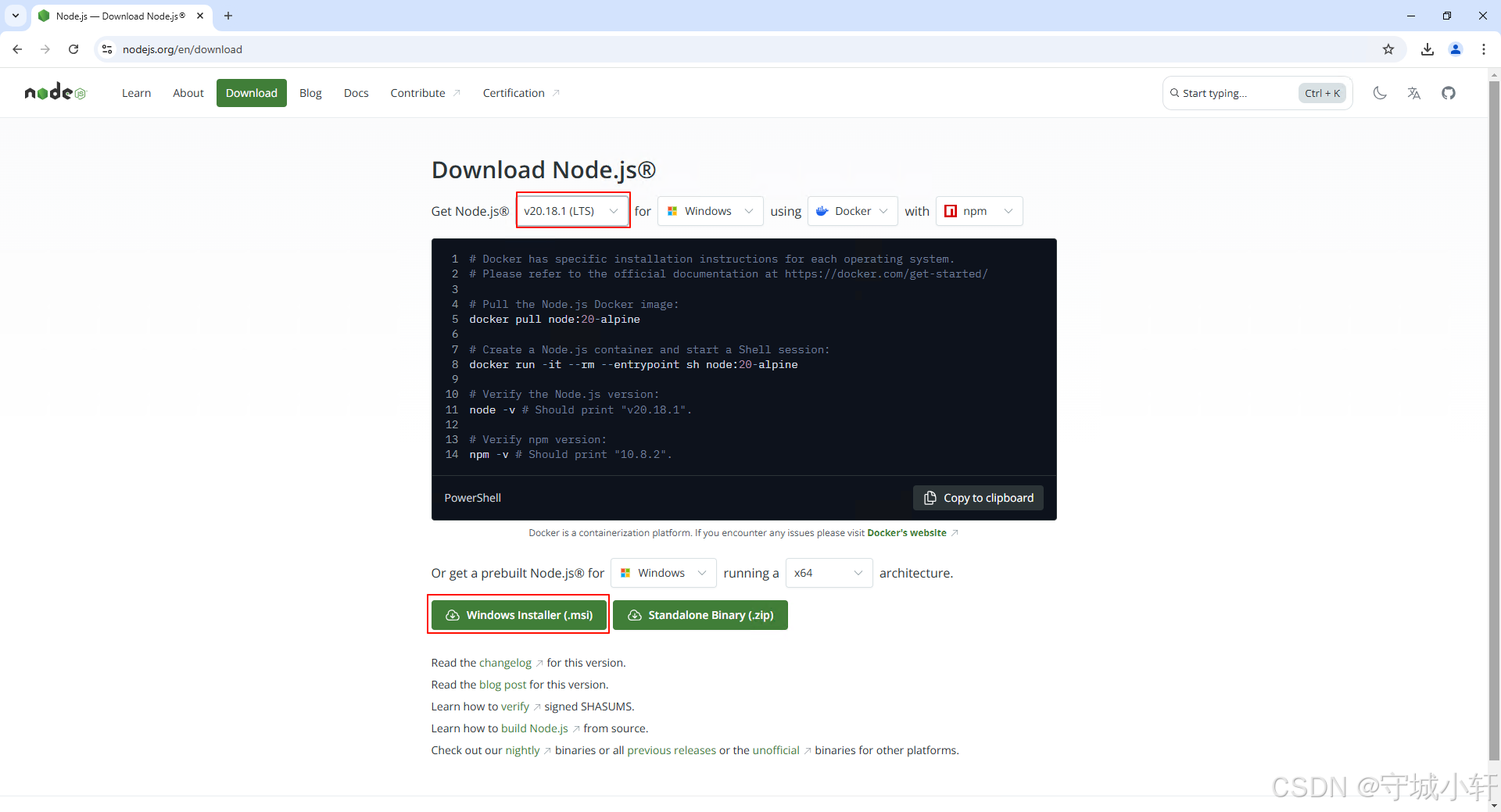Expand the prebuilt Windows OS dropdown
Viewport: 1501px width, 812px height.
coord(664,573)
